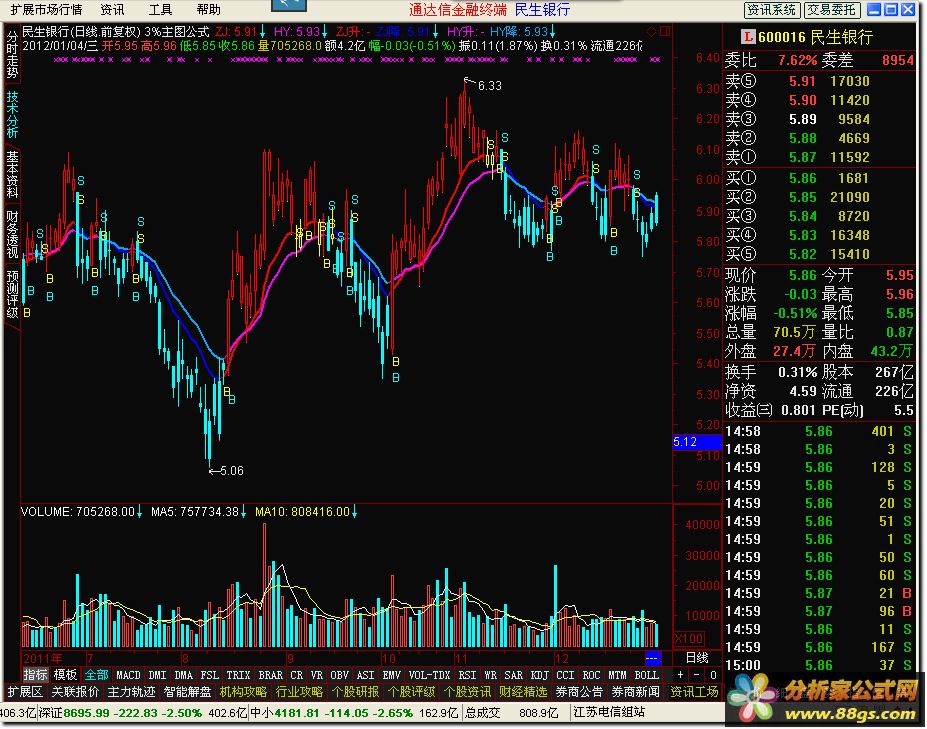Screen dimensions: 927x729
Task: Switch sub-chart to ASI indicator
Action: (365, 675)
